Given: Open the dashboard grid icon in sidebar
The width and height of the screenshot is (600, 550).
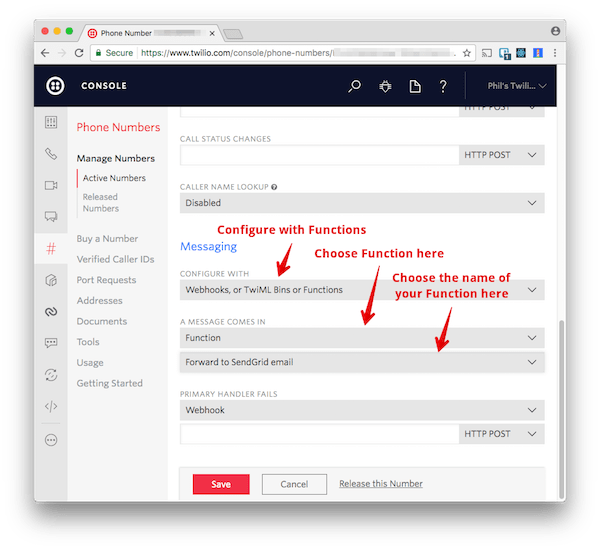Looking at the screenshot, I should (x=51, y=122).
